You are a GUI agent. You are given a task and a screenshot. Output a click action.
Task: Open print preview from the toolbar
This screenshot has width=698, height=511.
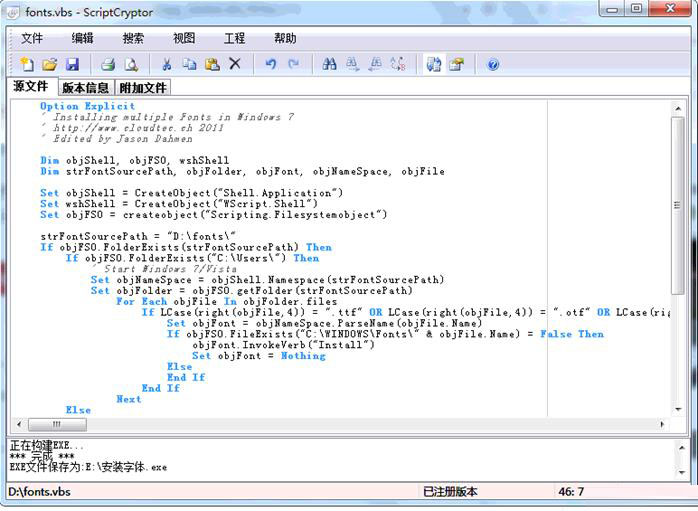tap(131, 65)
